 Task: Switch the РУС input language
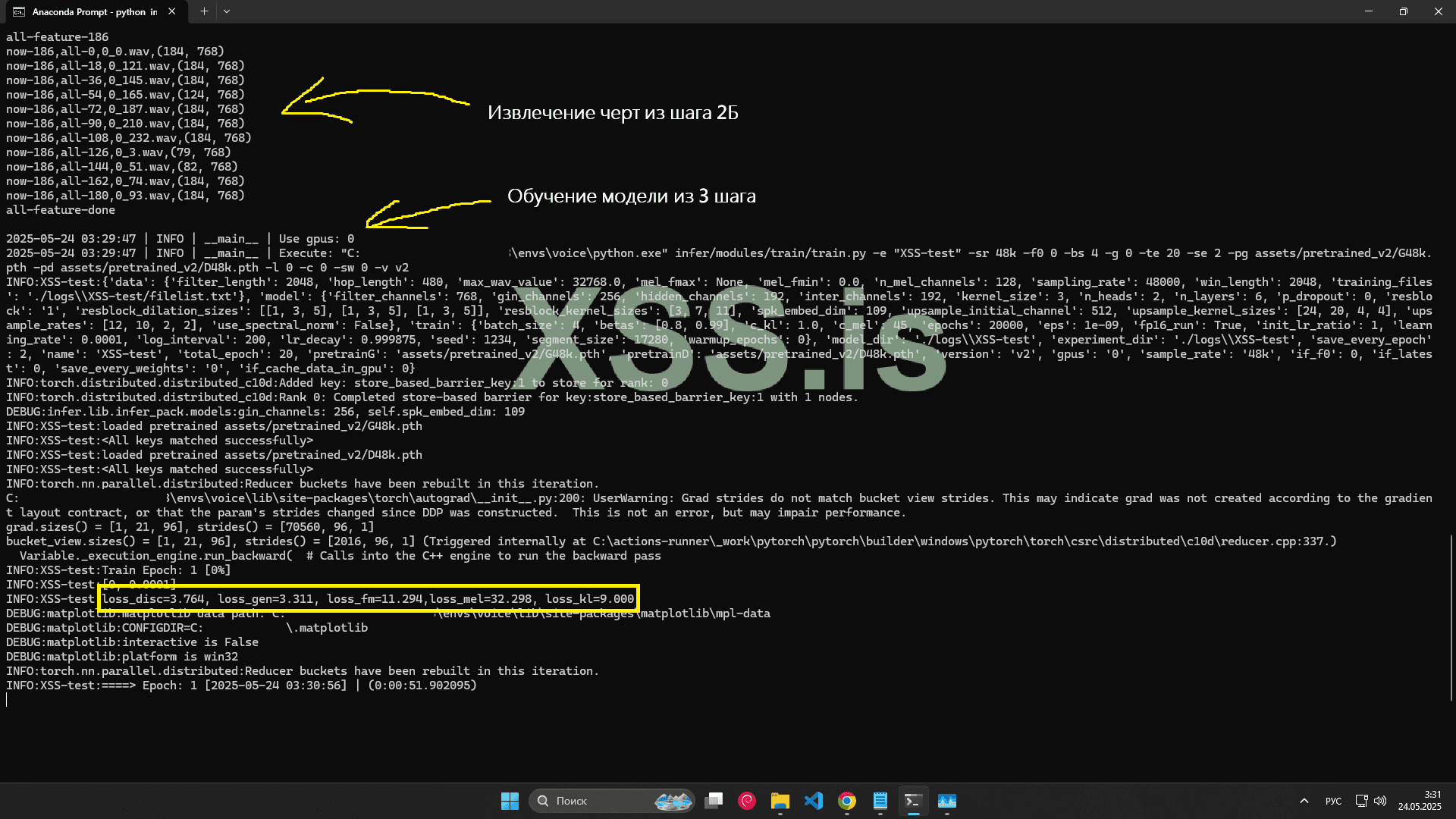click(x=1333, y=801)
